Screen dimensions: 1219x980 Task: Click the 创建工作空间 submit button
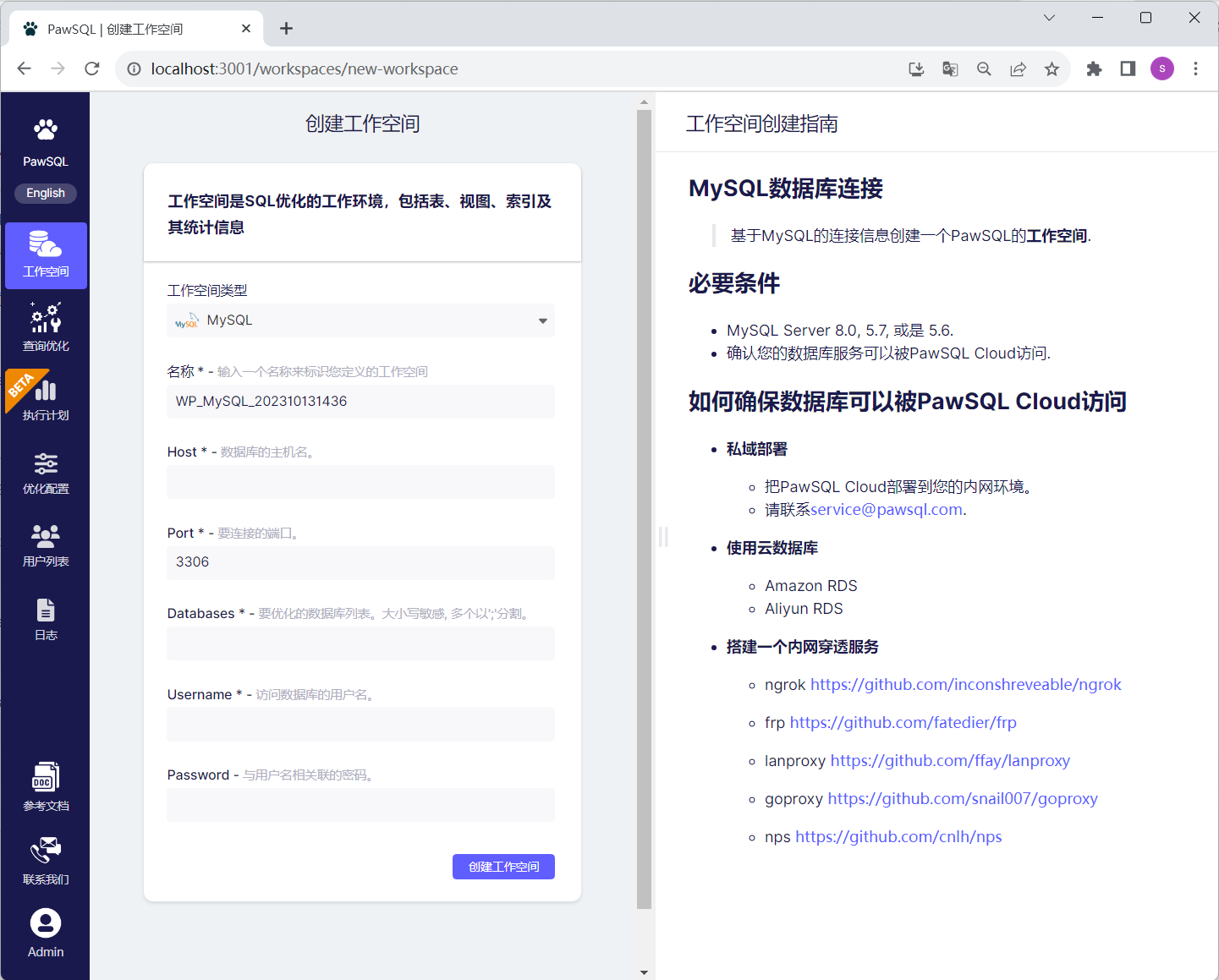pyautogui.click(x=503, y=867)
